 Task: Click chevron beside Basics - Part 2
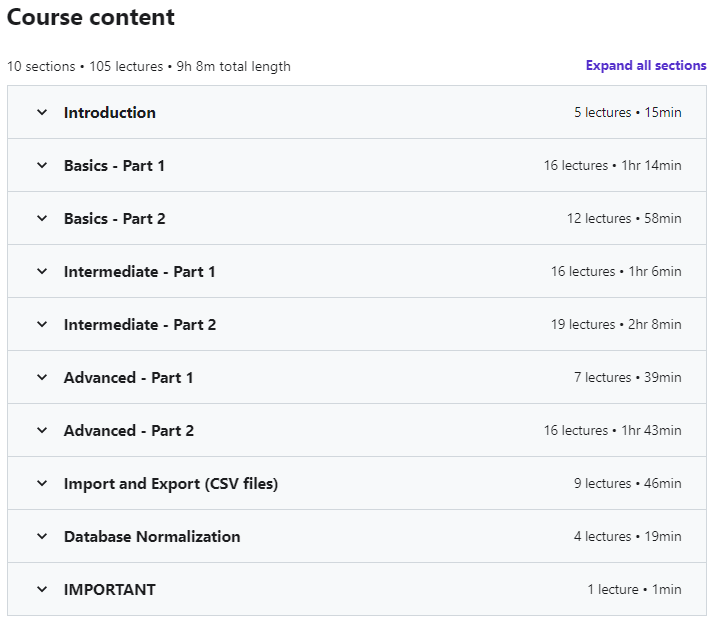tap(42, 219)
